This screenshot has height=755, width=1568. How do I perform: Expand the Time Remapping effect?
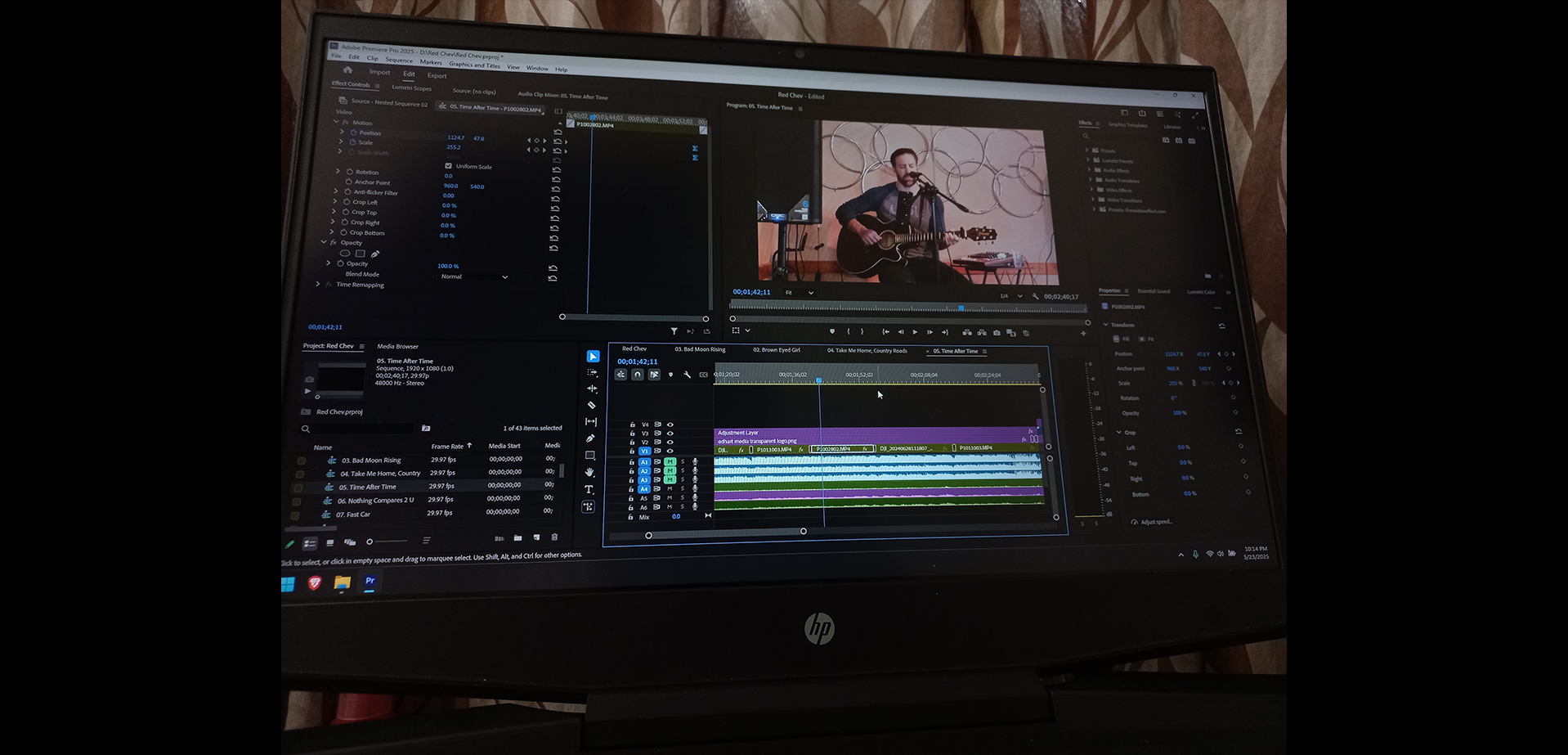click(x=318, y=284)
